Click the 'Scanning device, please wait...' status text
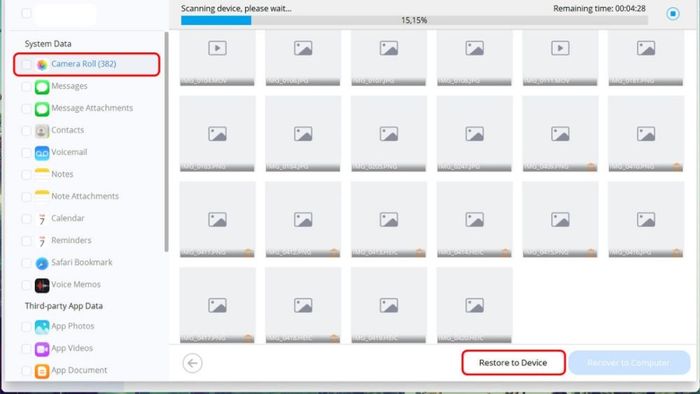The width and height of the screenshot is (700, 394). pos(236,8)
